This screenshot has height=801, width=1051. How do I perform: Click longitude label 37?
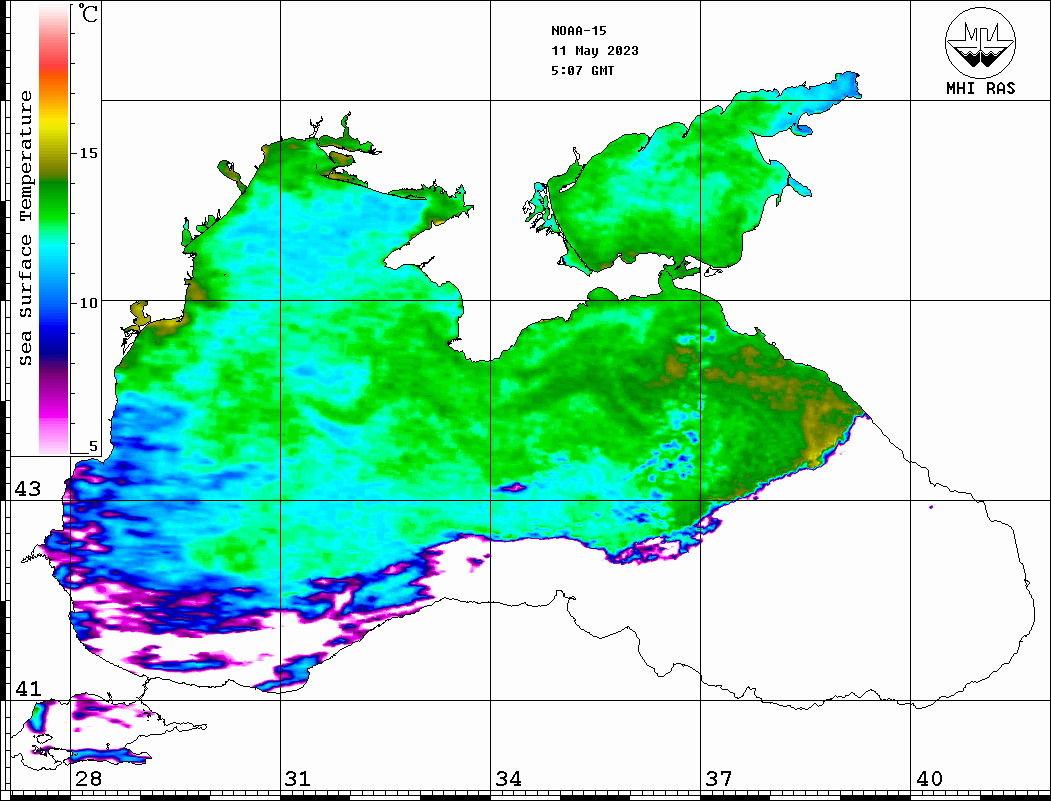[719, 779]
